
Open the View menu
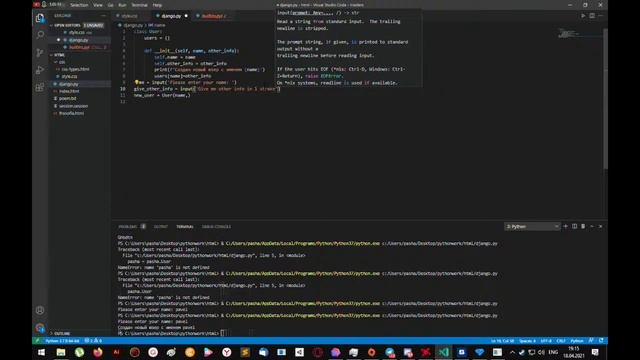[x=98, y=5]
